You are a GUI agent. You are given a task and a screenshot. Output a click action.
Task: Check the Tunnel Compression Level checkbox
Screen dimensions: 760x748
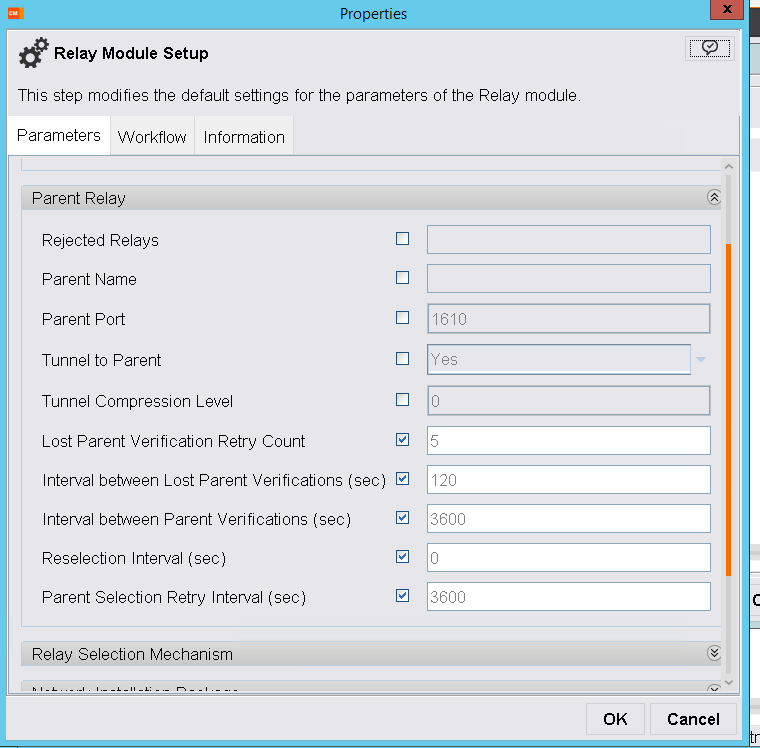pyautogui.click(x=403, y=400)
